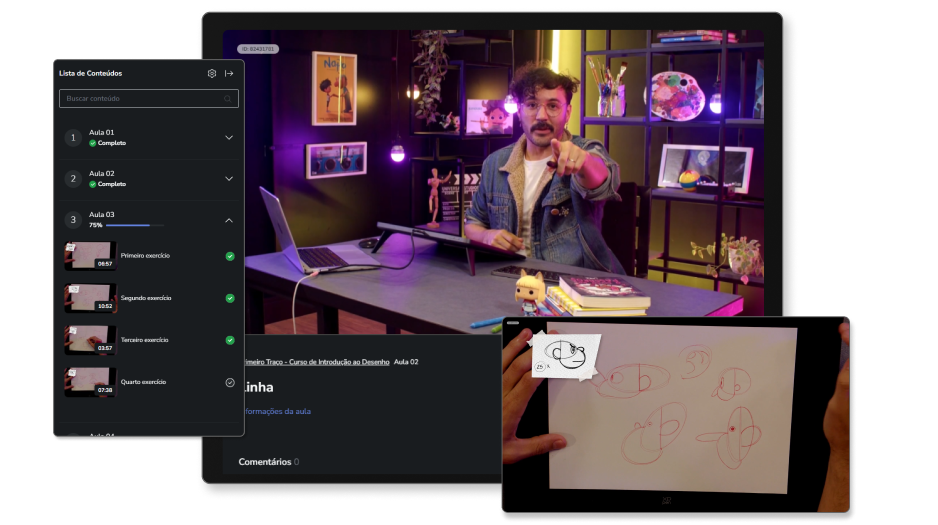Image resolution: width=938 pixels, height=525 pixels.
Task: Mark Quarto exercício as complete
Action: click(x=230, y=383)
